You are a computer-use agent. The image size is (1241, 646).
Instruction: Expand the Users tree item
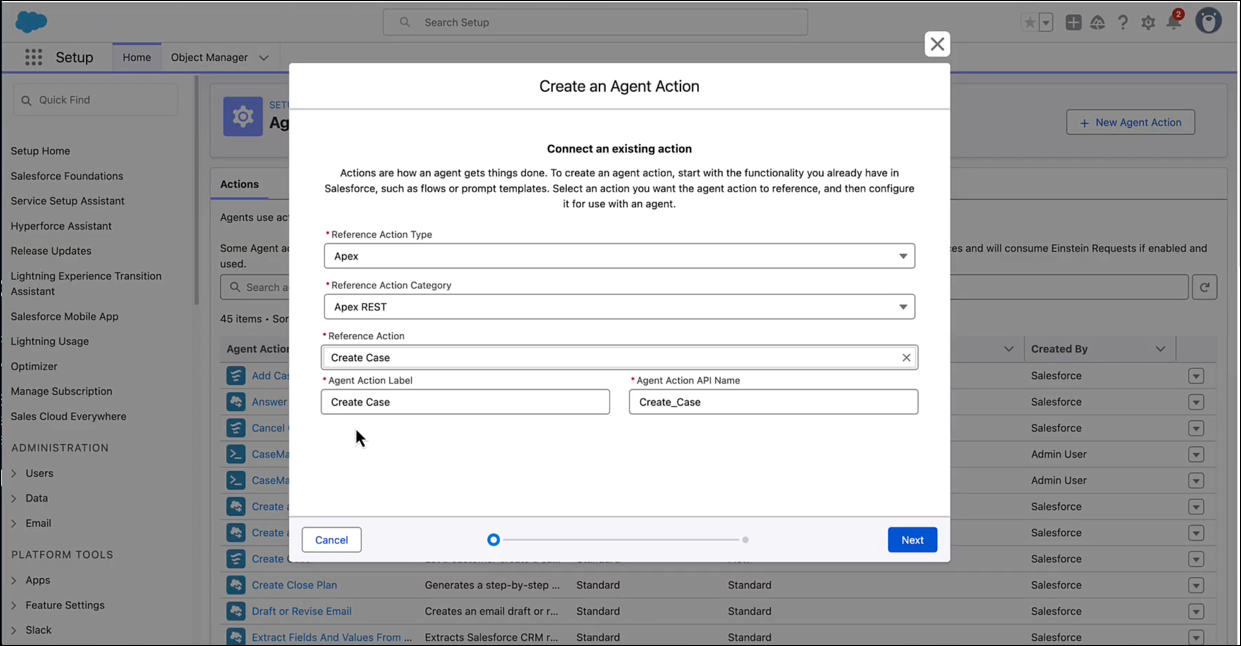[x=14, y=473]
